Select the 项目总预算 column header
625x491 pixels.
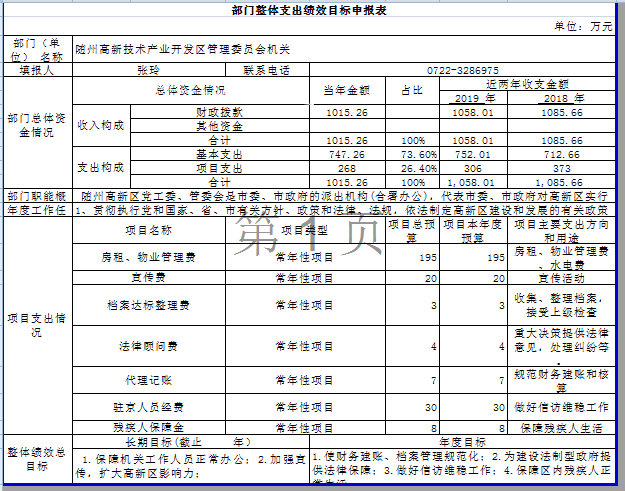point(412,230)
